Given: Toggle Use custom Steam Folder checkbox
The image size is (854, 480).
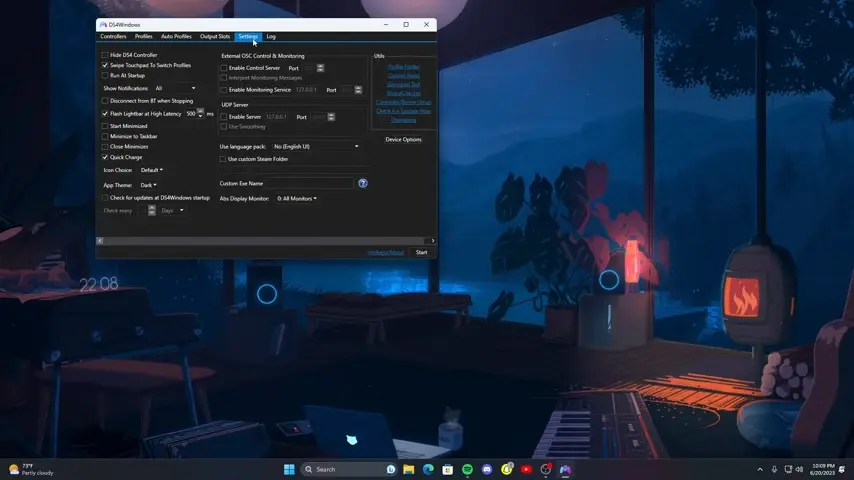Looking at the screenshot, I should pos(223,159).
